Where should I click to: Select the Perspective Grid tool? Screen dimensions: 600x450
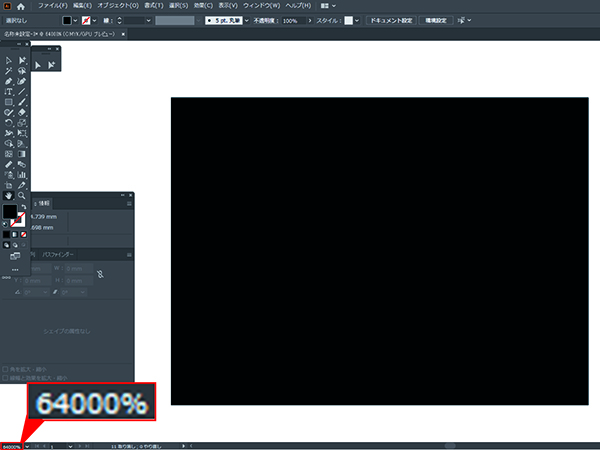[22, 143]
